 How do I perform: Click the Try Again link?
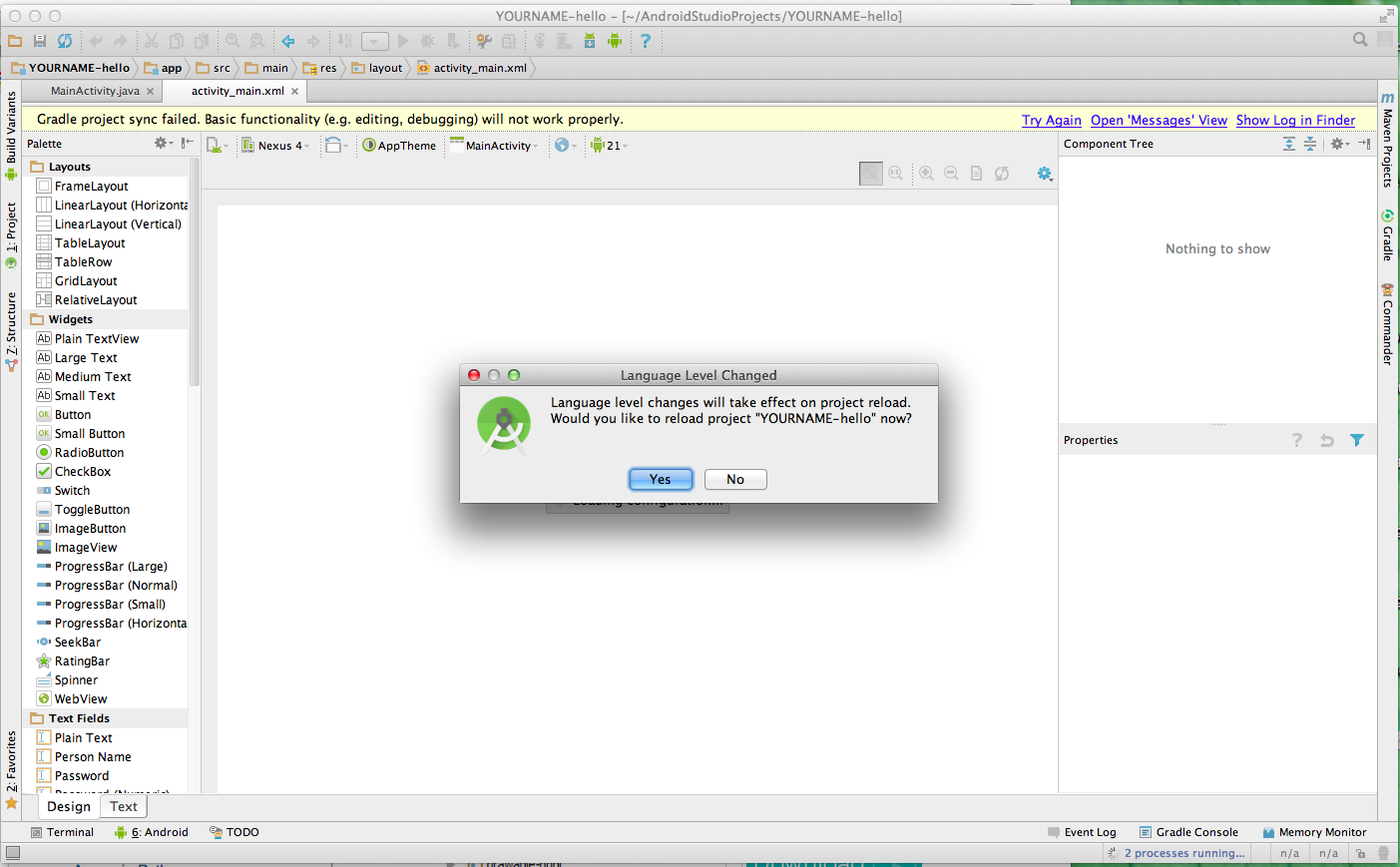tap(1052, 120)
